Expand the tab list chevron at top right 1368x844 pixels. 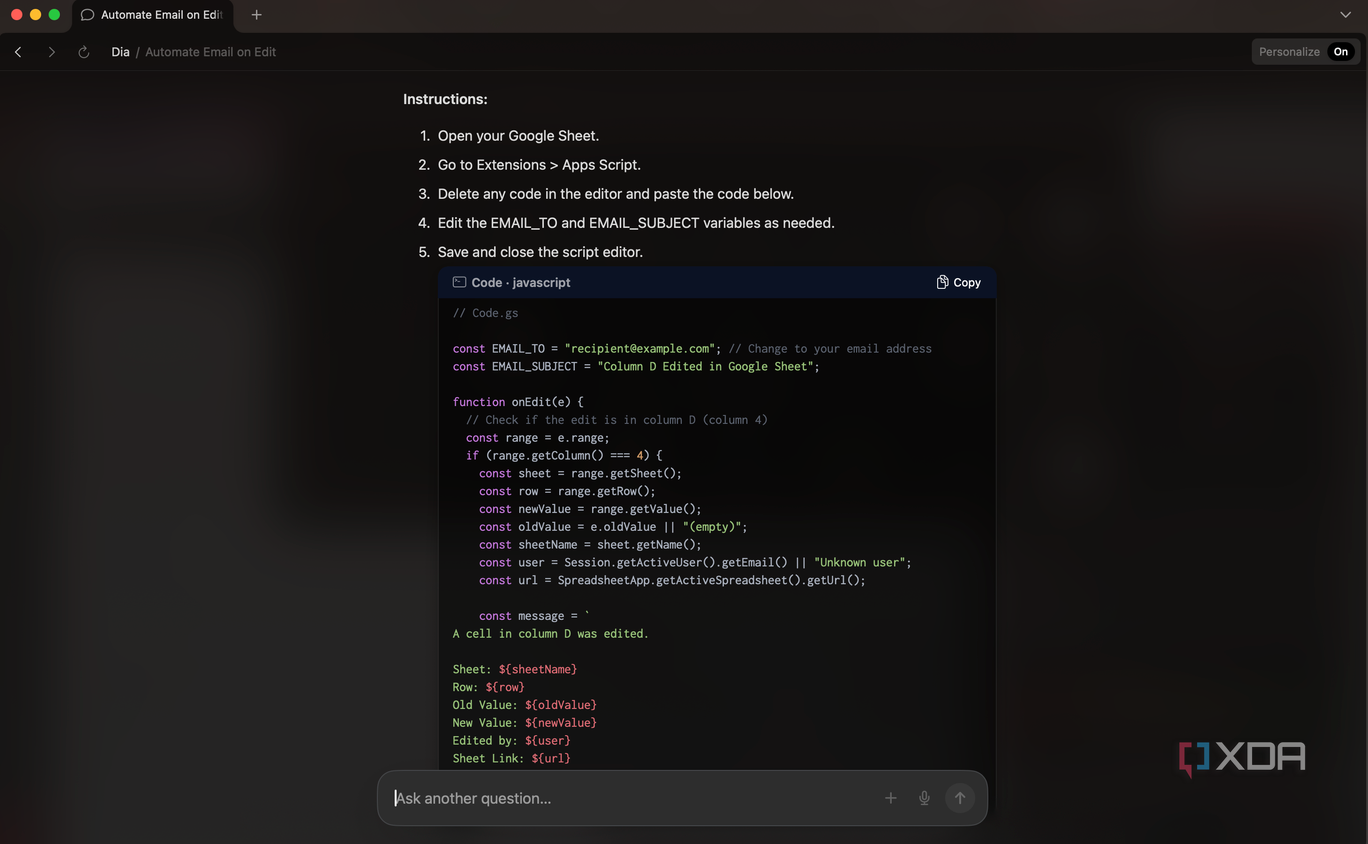point(1345,15)
